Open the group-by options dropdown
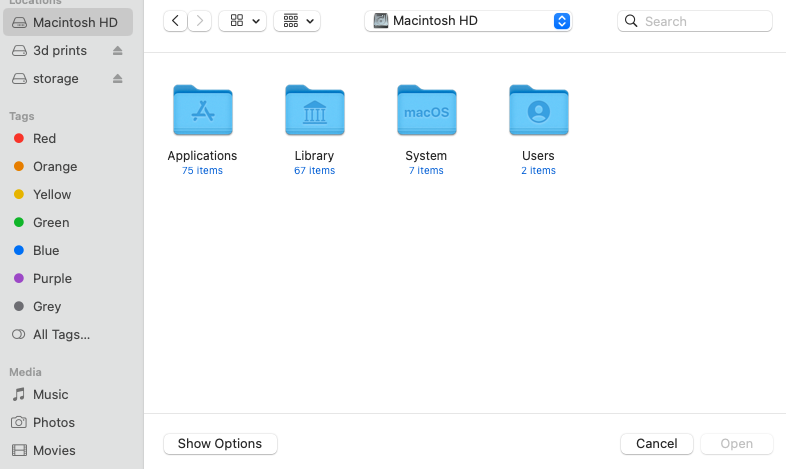786x469 pixels. click(x=297, y=21)
